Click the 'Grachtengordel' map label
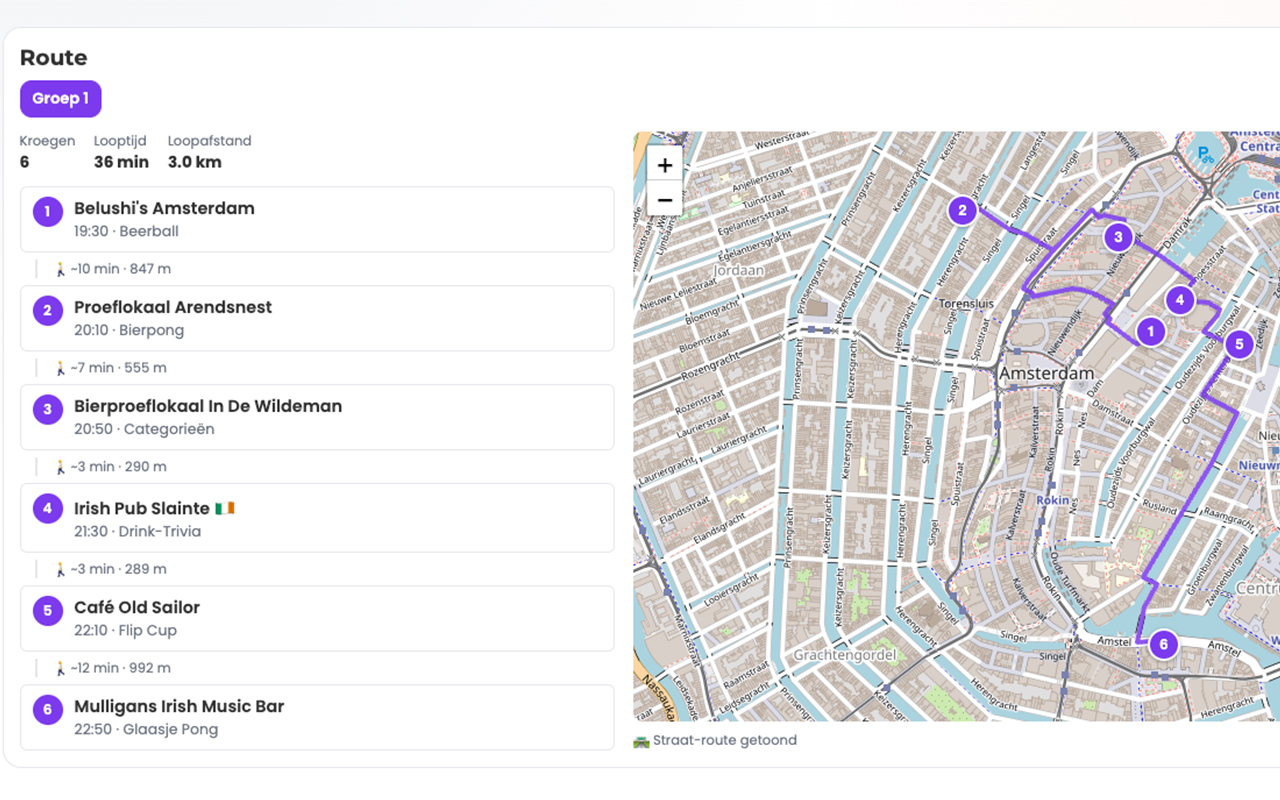Viewport: 1280px width, 800px height. click(x=844, y=655)
